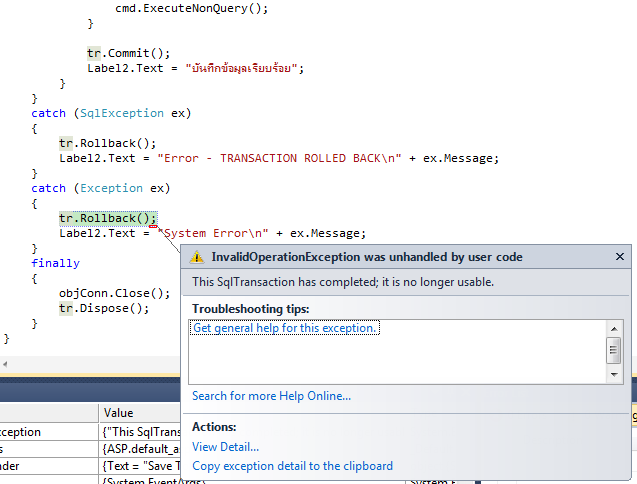Click 'catch (Exception ex)' line
This screenshot has width=637, height=484.
100,189
